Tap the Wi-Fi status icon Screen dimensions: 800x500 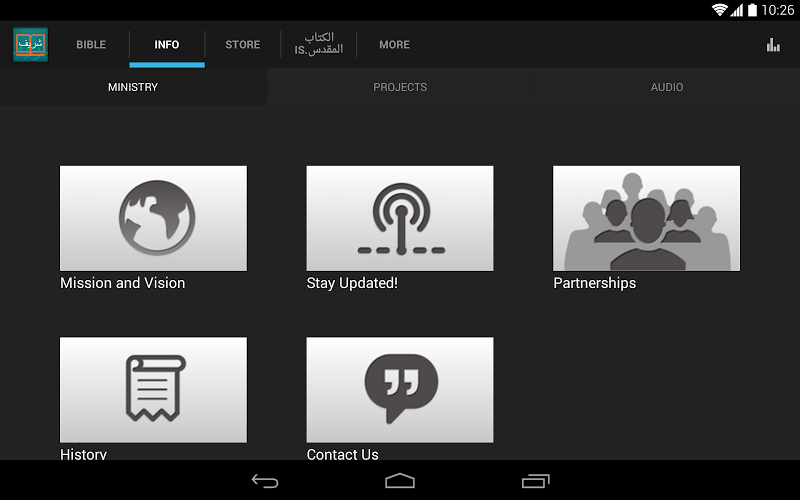[719, 10]
